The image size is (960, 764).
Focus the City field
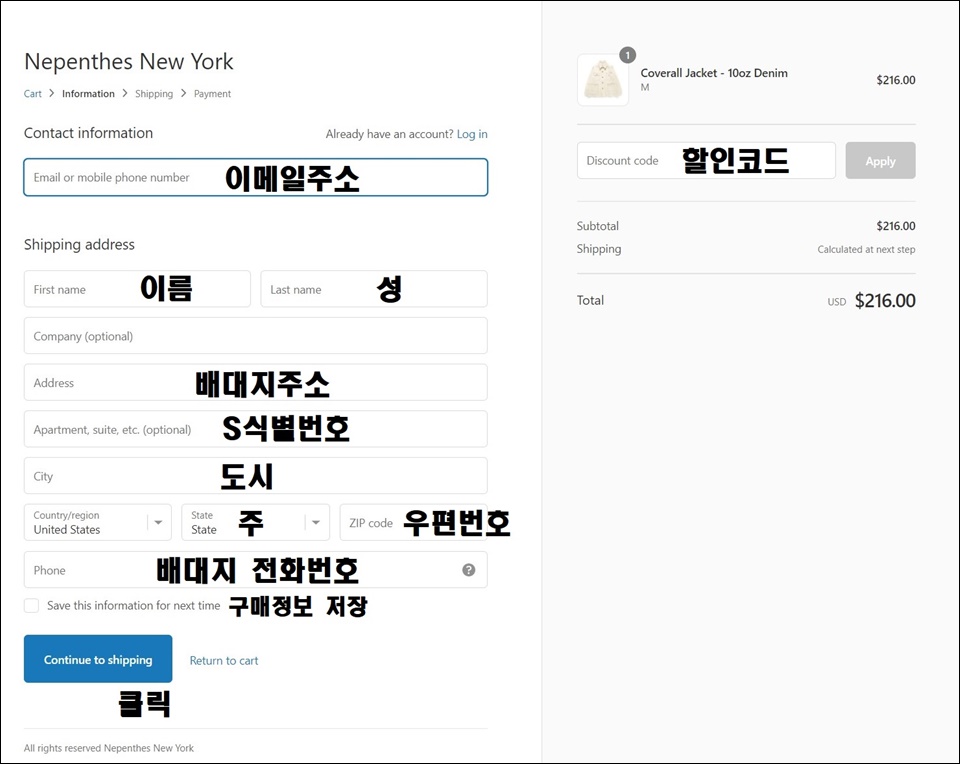point(256,476)
